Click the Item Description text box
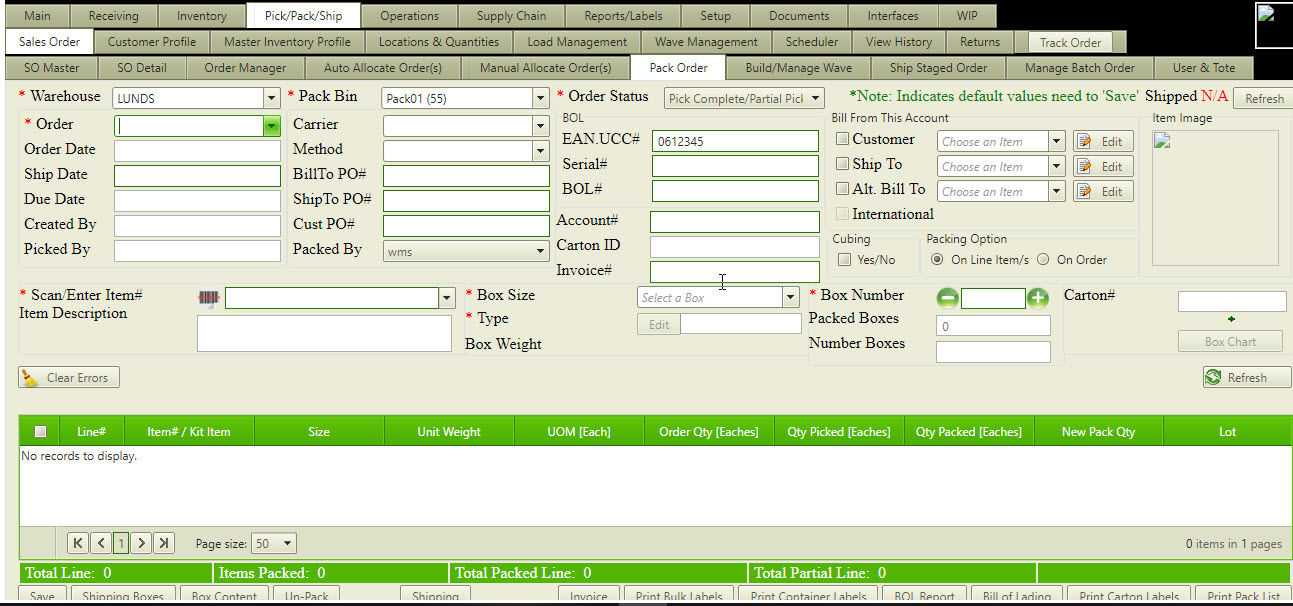Screen dimensions: 1293x606 coord(324,334)
